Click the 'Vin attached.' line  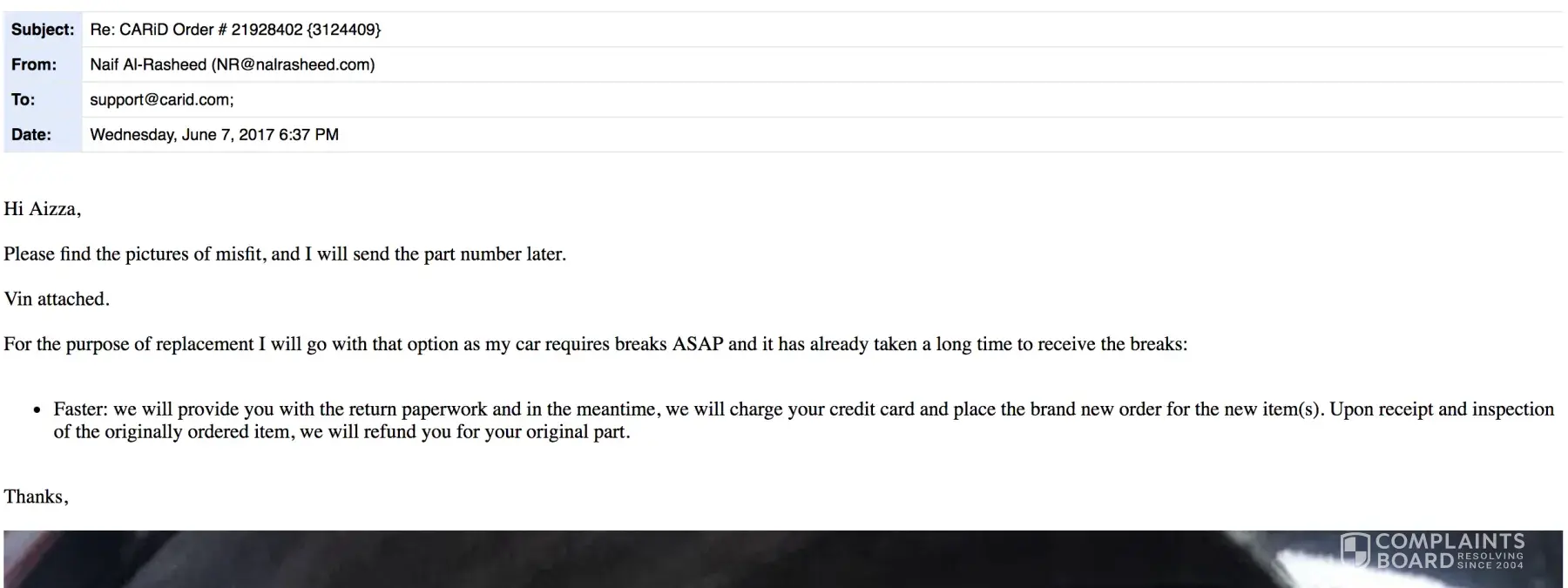pyautogui.click(x=57, y=299)
